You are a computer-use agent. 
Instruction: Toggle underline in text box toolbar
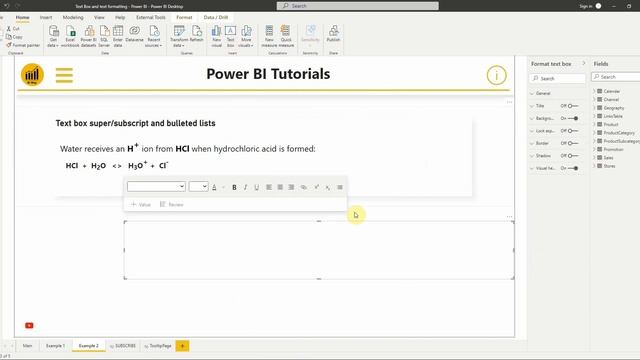pos(256,187)
